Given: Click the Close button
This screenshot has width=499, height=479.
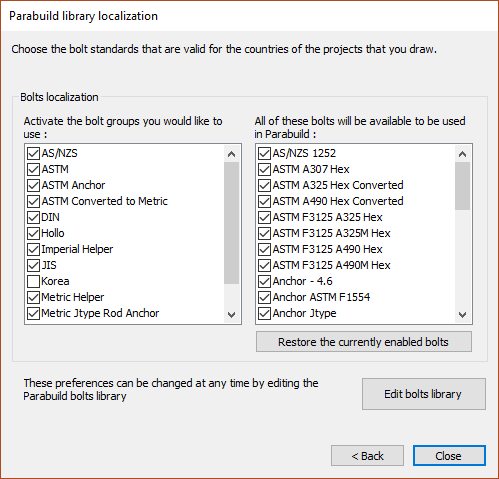Looking at the screenshot, I should pyautogui.click(x=449, y=456).
